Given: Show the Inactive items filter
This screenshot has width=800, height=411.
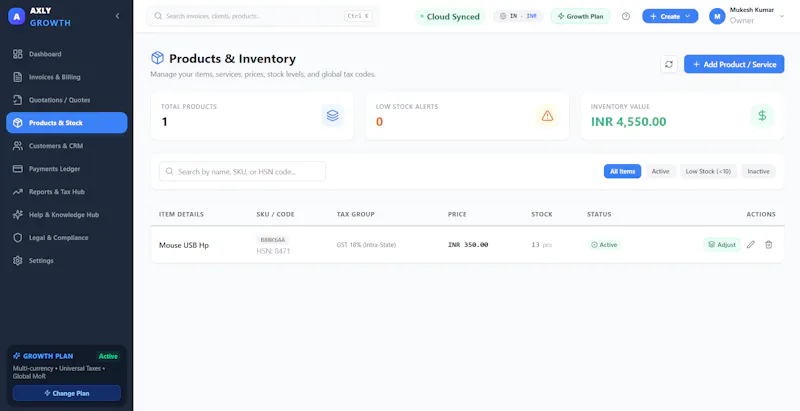Looking at the screenshot, I should 758,171.
